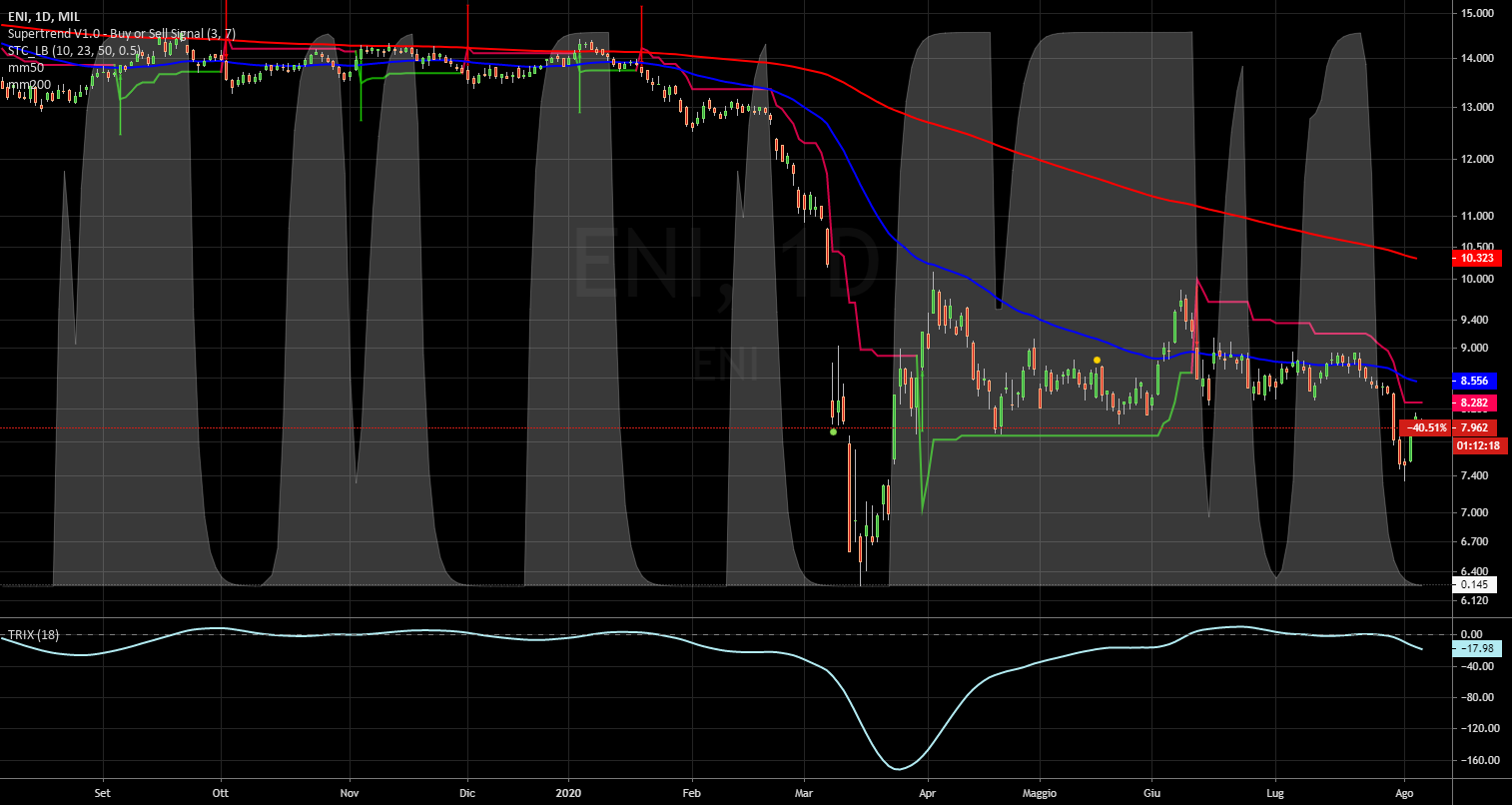Click the pink 8.282 price tag
This screenshot has height=805, width=1512.
(1476, 402)
